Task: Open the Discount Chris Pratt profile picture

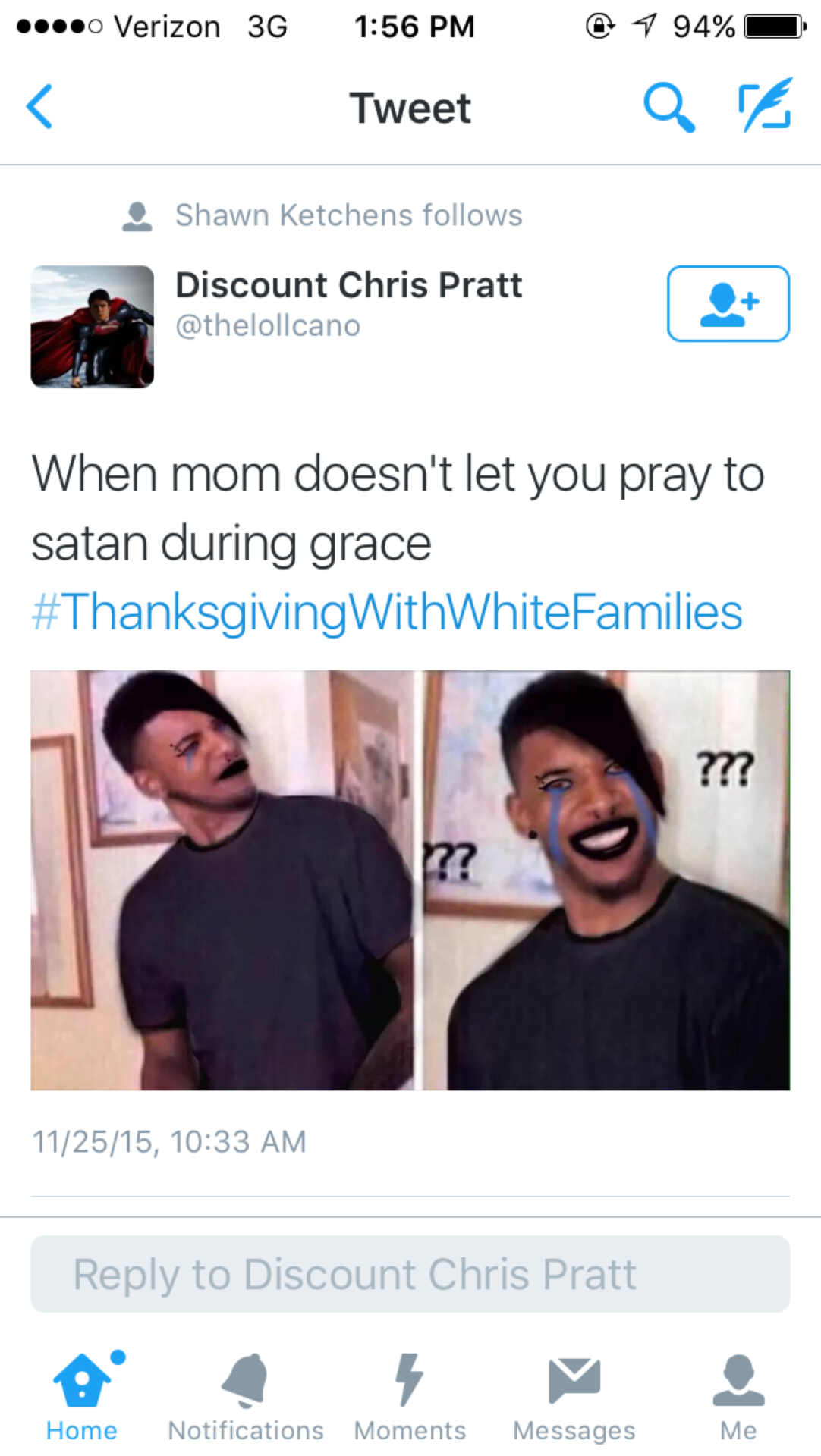Action: tap(93, 327)
